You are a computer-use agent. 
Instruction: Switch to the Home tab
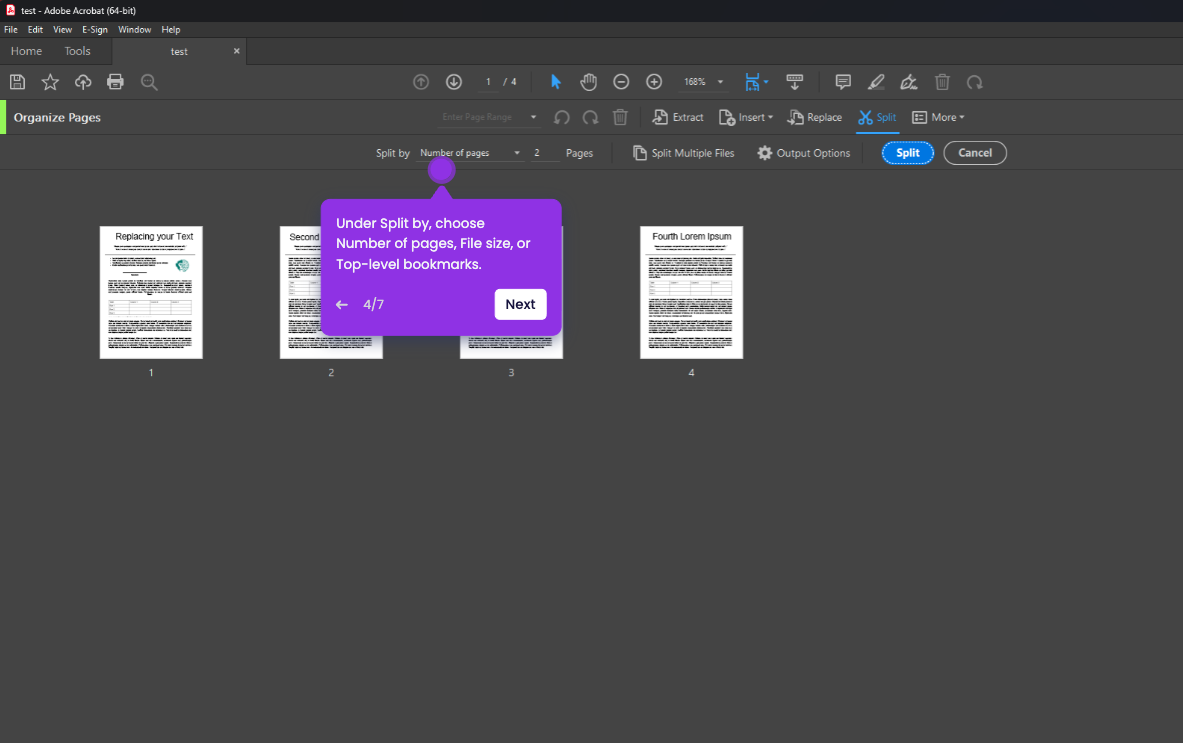26,51
